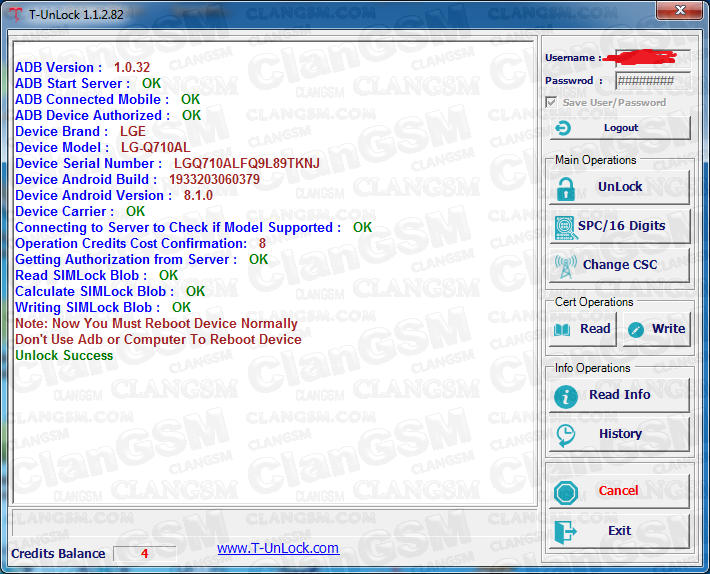Click the arrow icon on Logout button
This screenshot has width=710, height=574.
tap(563, 128)
